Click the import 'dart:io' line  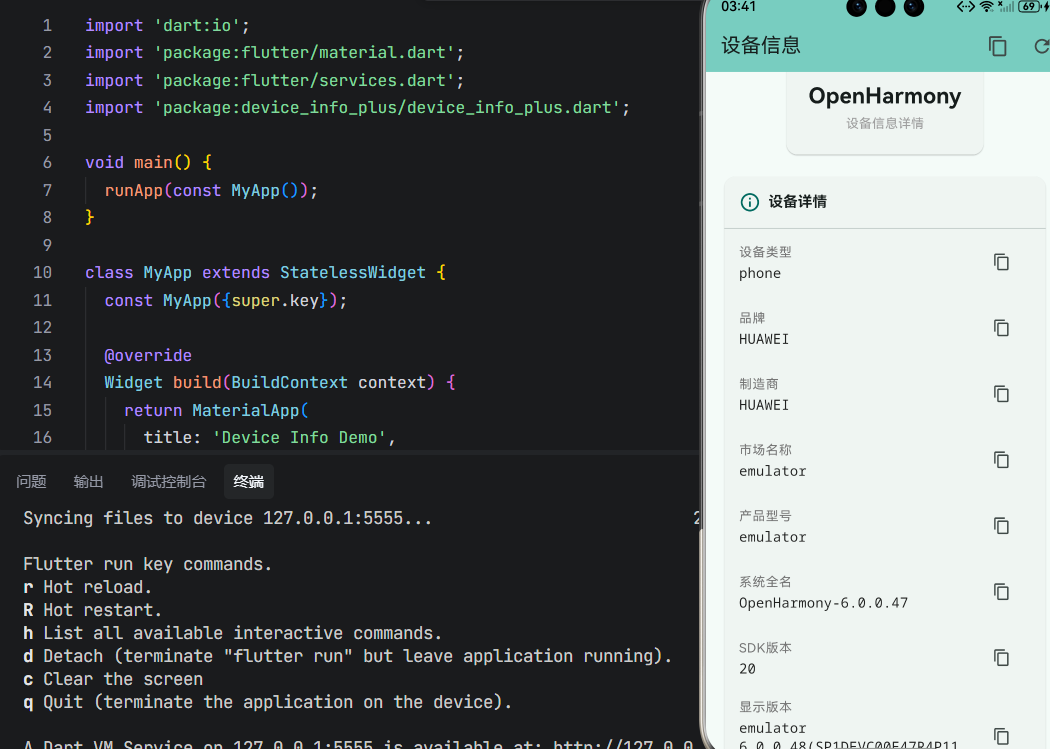click(167, 25)
